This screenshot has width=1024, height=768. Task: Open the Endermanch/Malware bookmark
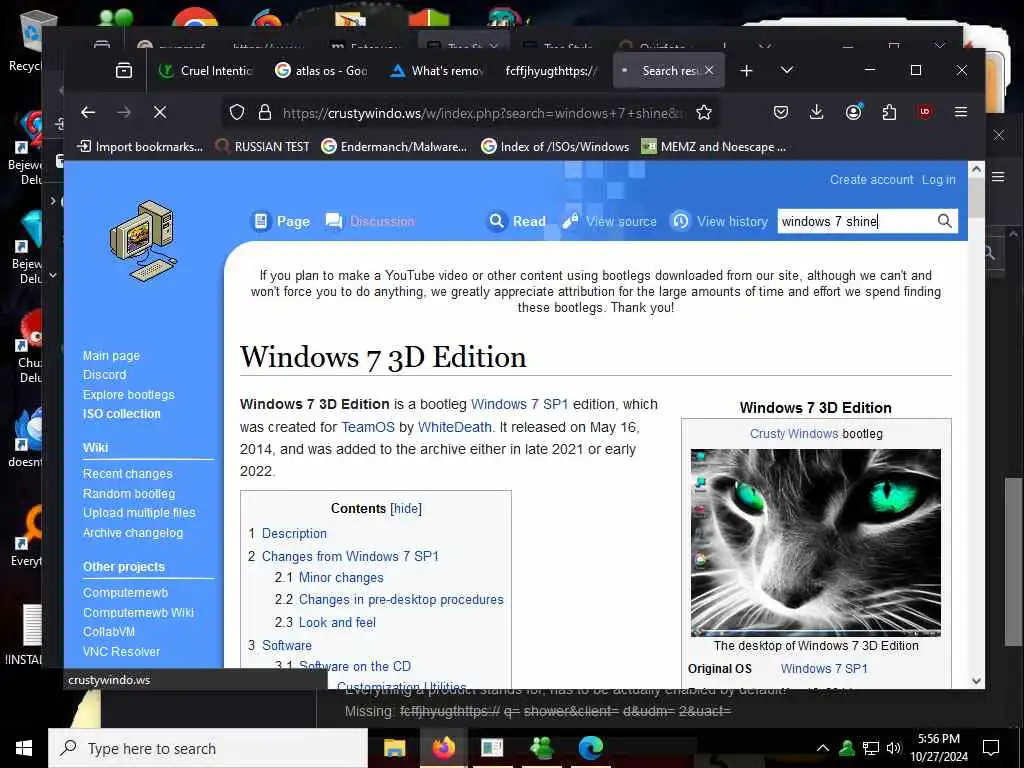394,147
